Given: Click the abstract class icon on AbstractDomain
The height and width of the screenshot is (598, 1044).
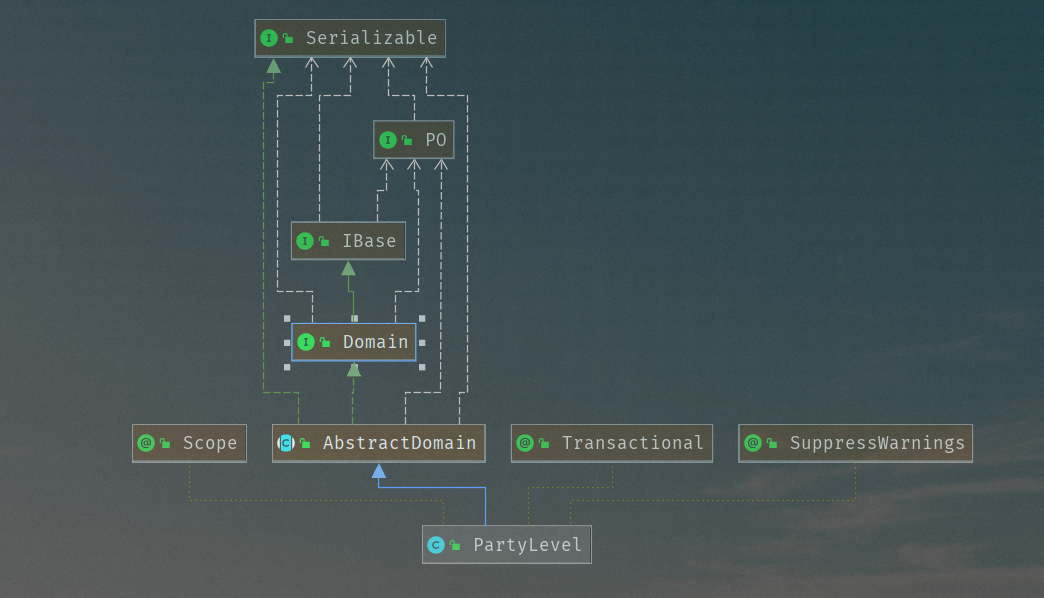Looking at the screenshot, I should [286, 443].
